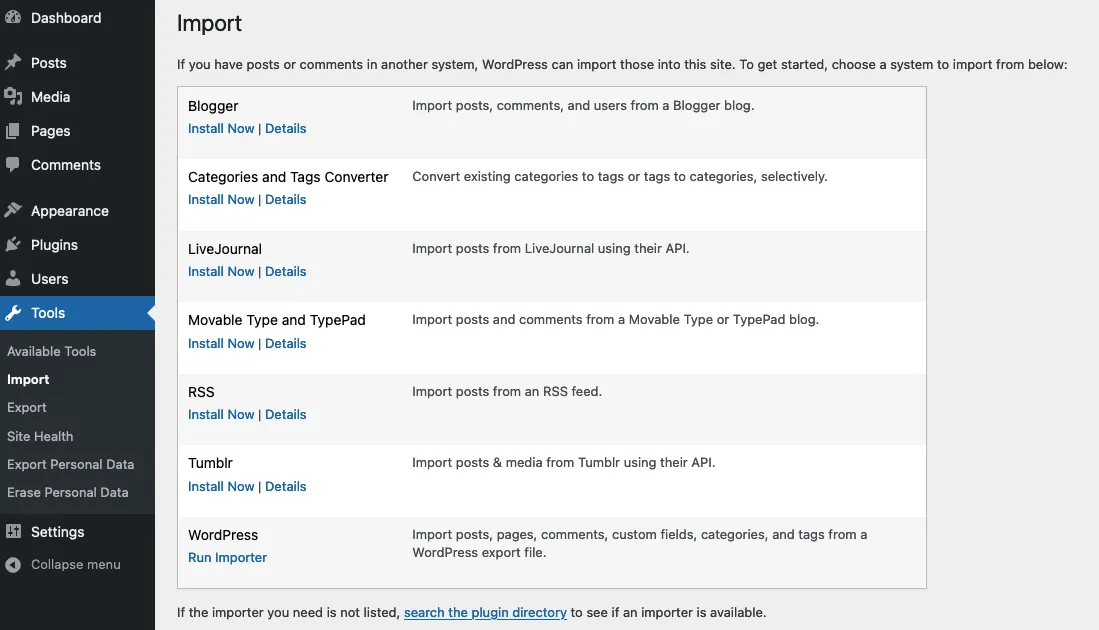Select the Tools menu label

pos(48,313)
